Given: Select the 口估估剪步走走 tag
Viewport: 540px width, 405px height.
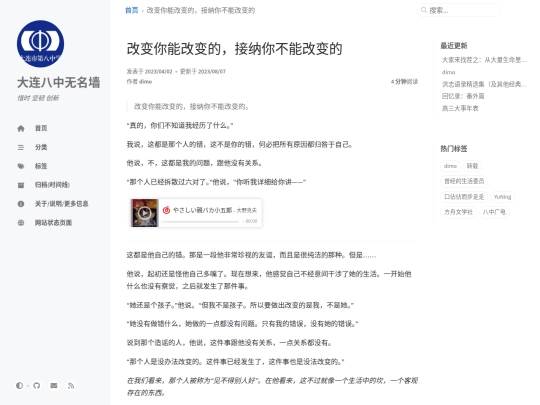Looking at the screenshot, I should point(464,197).
